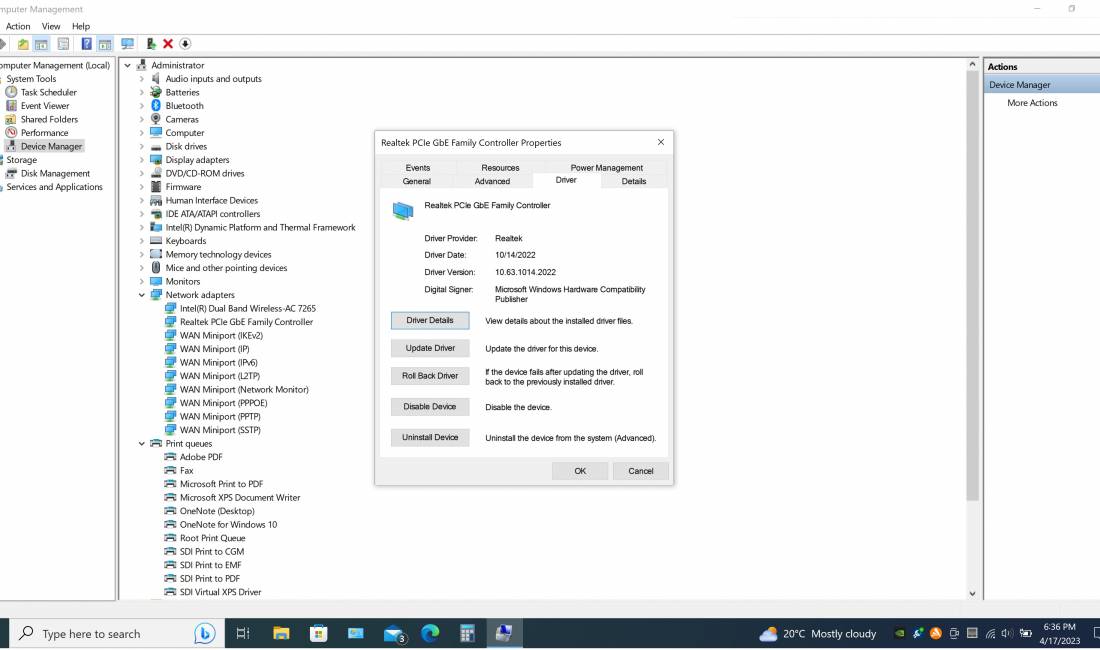Toggle the Show/Hide Console Tree toolbar icon
The width and height of the screenshot is (1100, 650).
pyautogui.click(x=41, y=44)
